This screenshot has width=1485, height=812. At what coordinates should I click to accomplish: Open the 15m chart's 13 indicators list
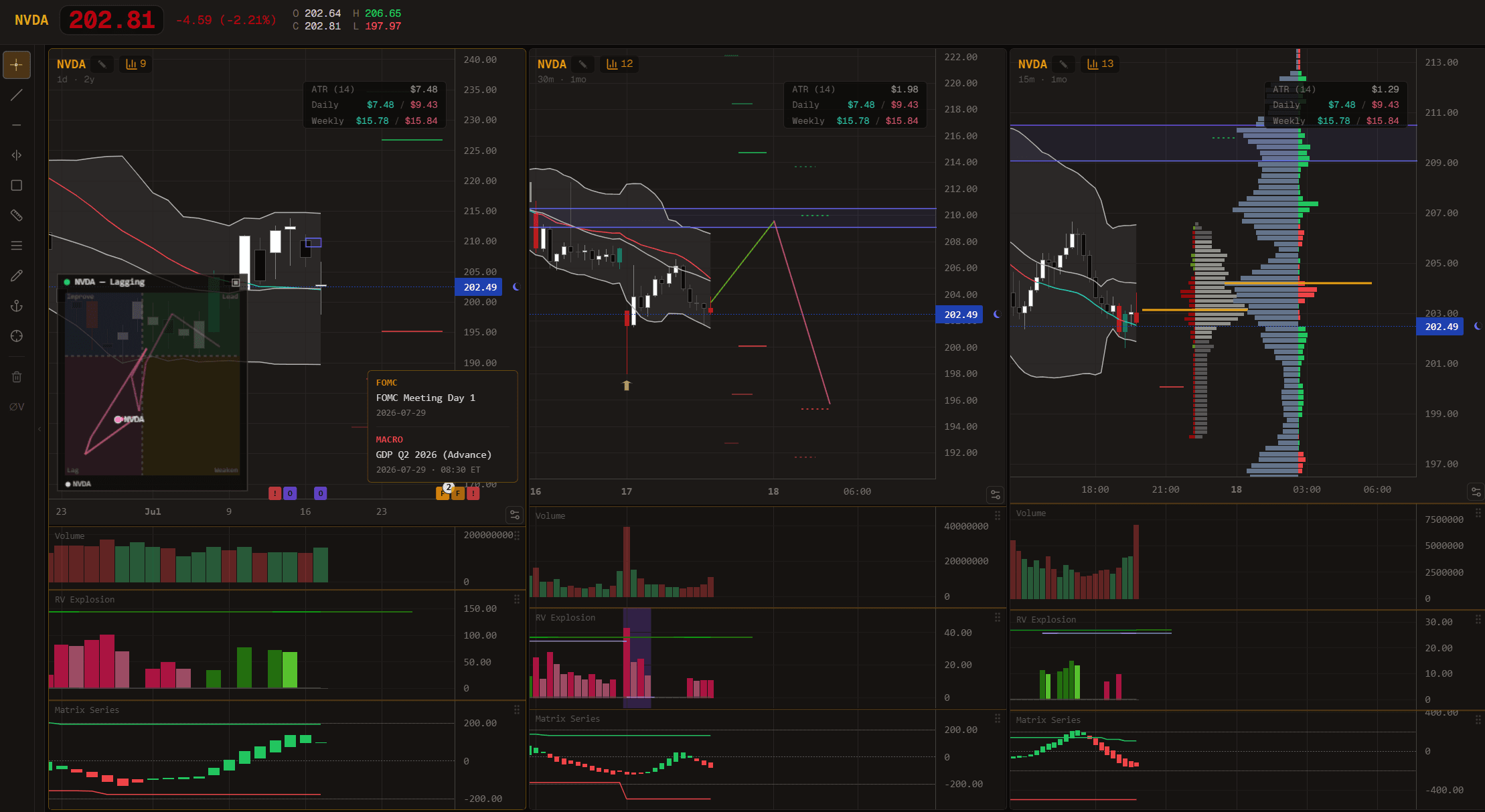[1100, 64]
